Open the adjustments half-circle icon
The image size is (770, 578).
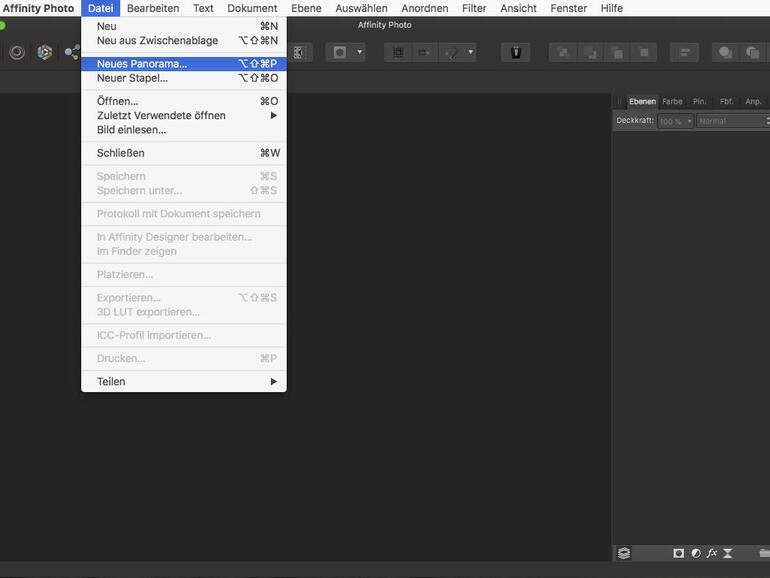(696, 553)
